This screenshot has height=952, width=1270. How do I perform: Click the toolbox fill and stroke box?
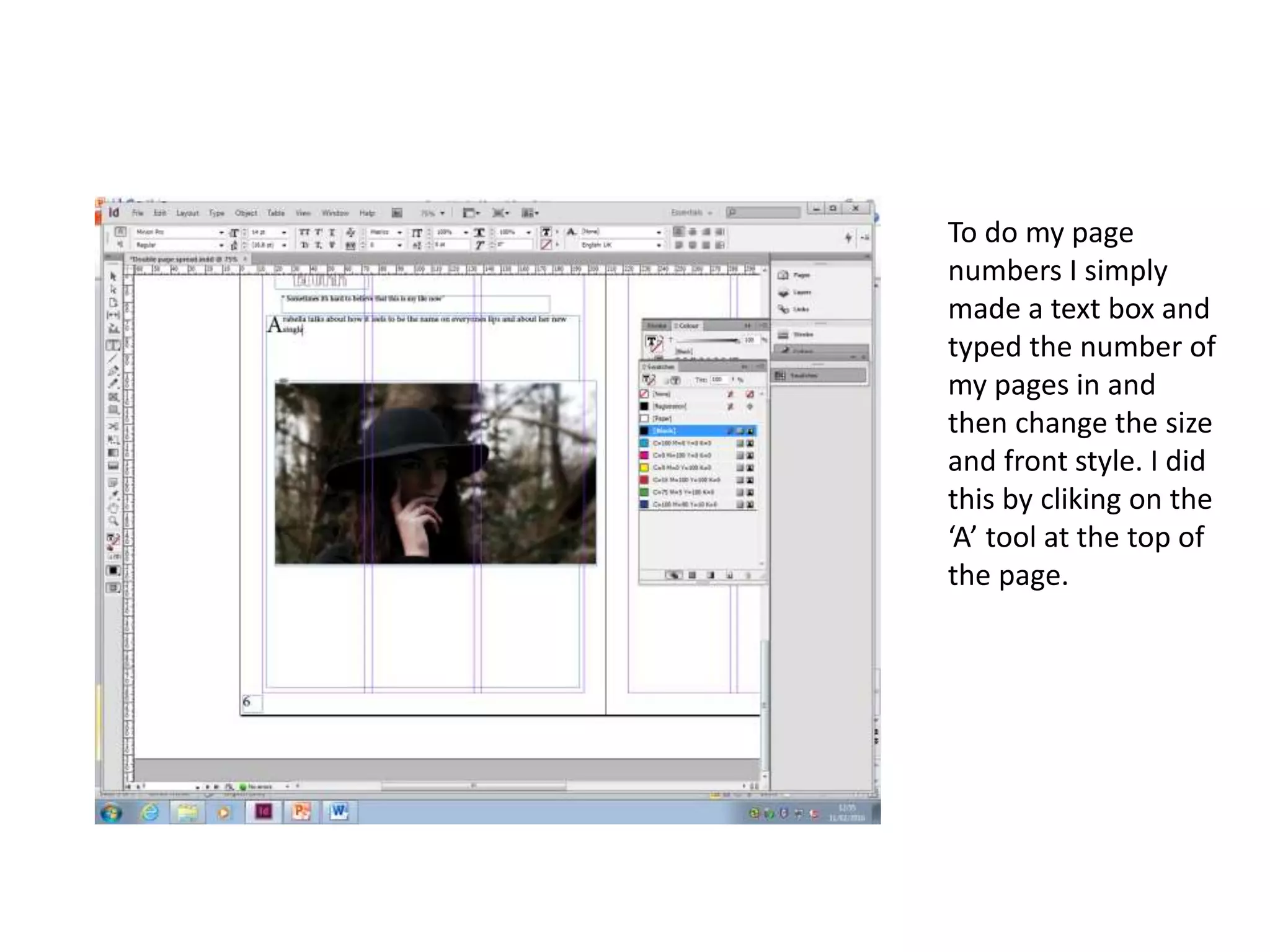pyautogui.click(x=112, y=542)
